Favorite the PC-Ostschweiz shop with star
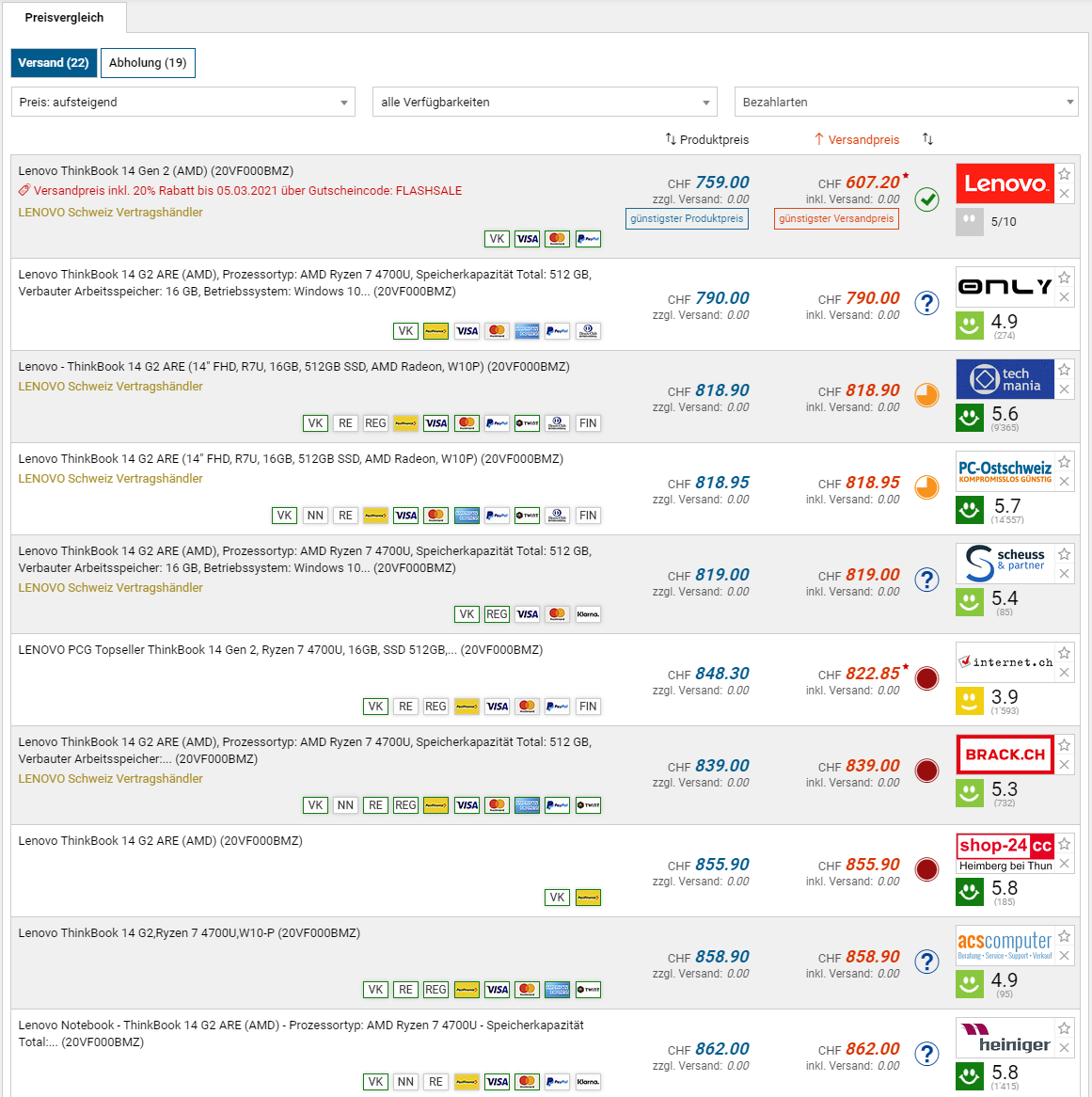1092x1097 pixels. click(1064, 462)
